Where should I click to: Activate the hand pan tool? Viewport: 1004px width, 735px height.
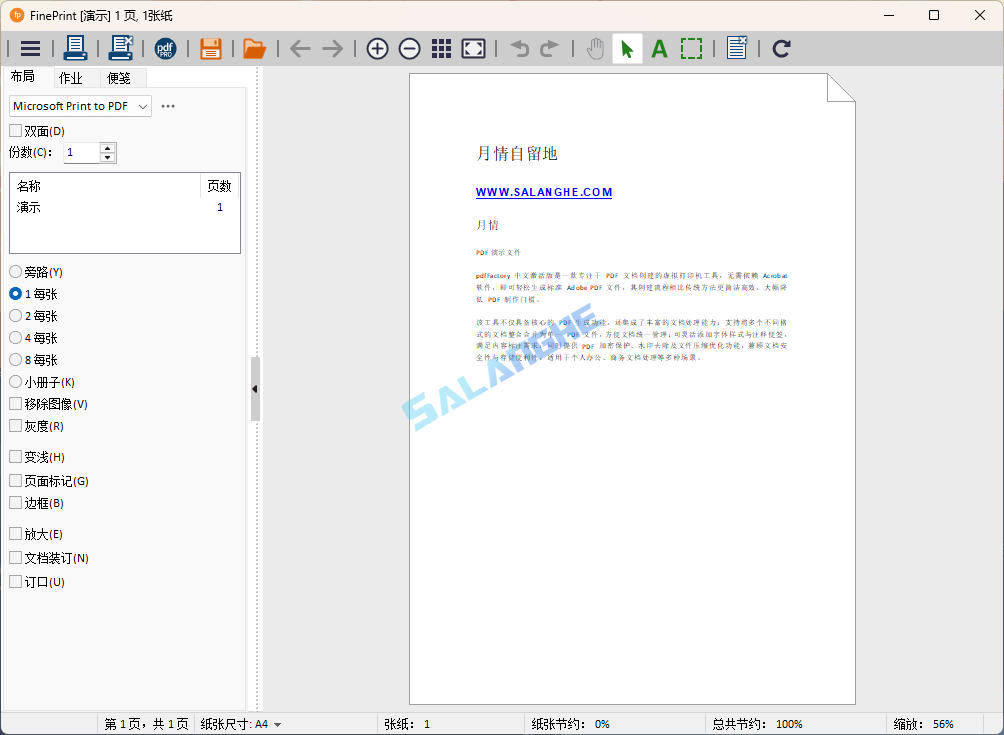pos(595,47)
